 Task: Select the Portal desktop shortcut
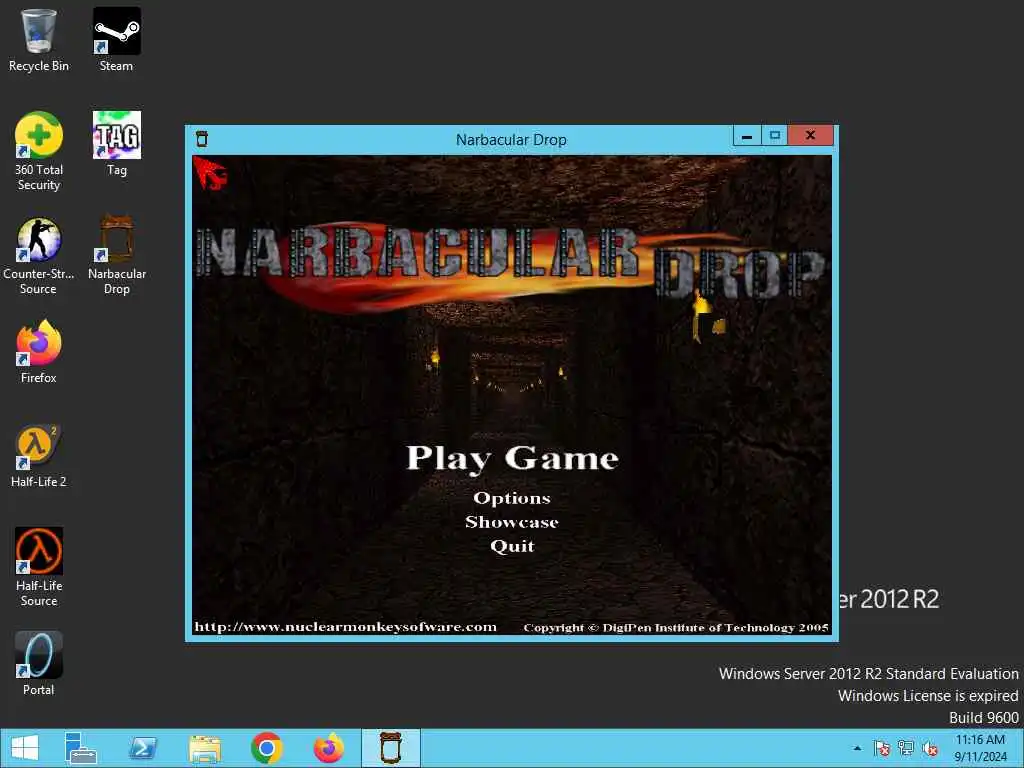(x=39, y=664)
